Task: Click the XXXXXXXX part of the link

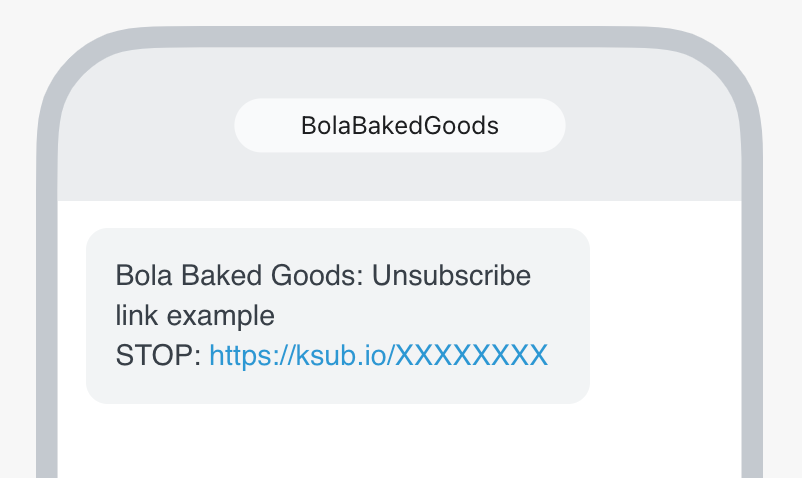Action: point(472,355)
